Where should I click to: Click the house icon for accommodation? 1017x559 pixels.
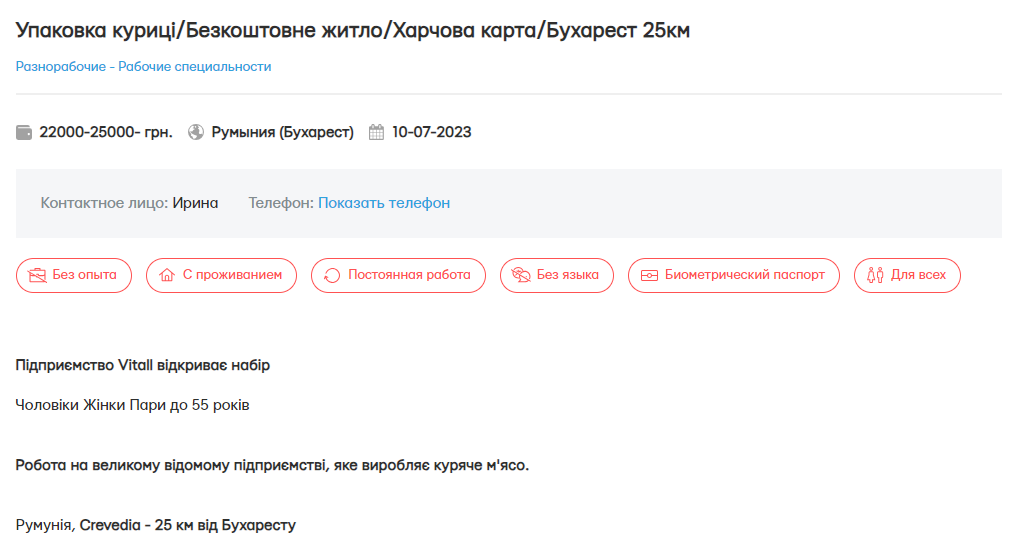(167, 276)
